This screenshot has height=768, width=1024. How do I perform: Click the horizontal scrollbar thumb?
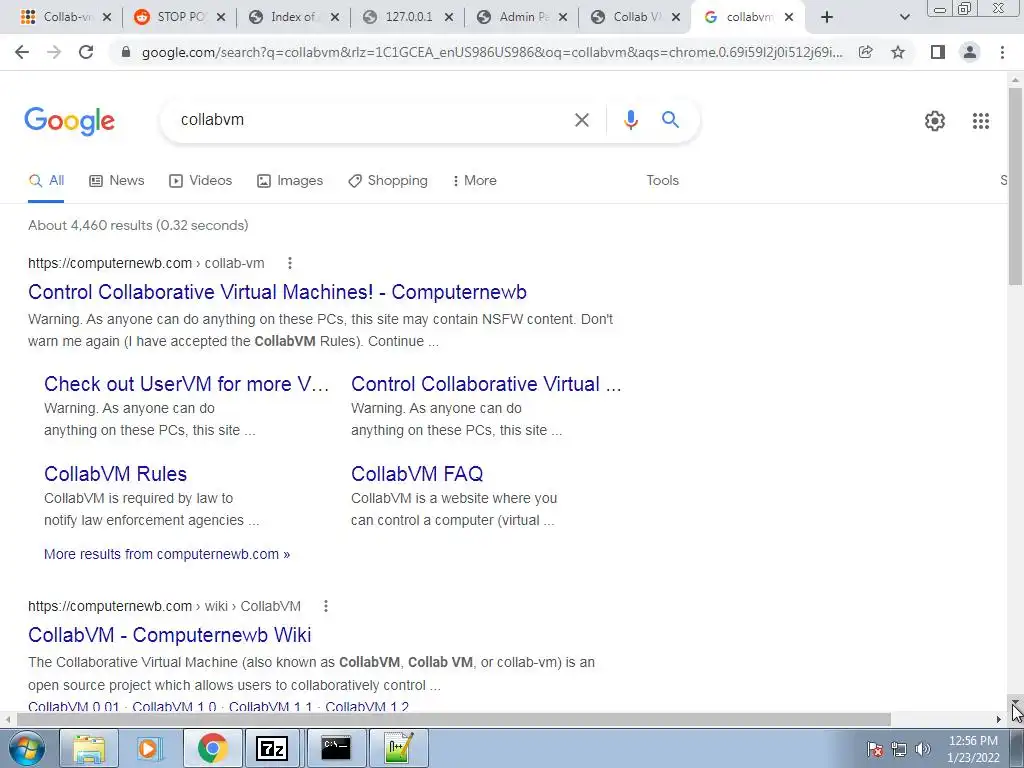click(454, 720)
